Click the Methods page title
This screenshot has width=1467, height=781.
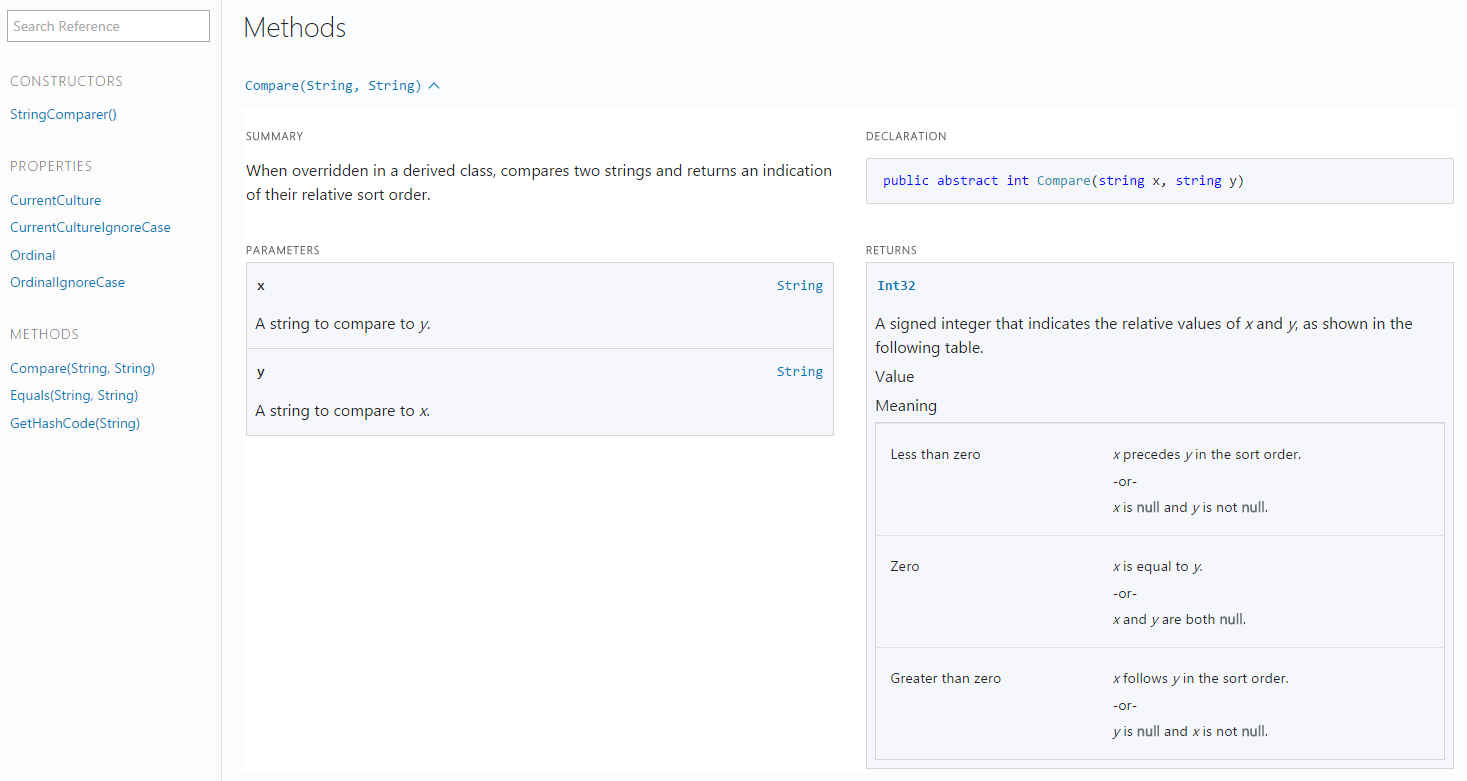point(294,28)
